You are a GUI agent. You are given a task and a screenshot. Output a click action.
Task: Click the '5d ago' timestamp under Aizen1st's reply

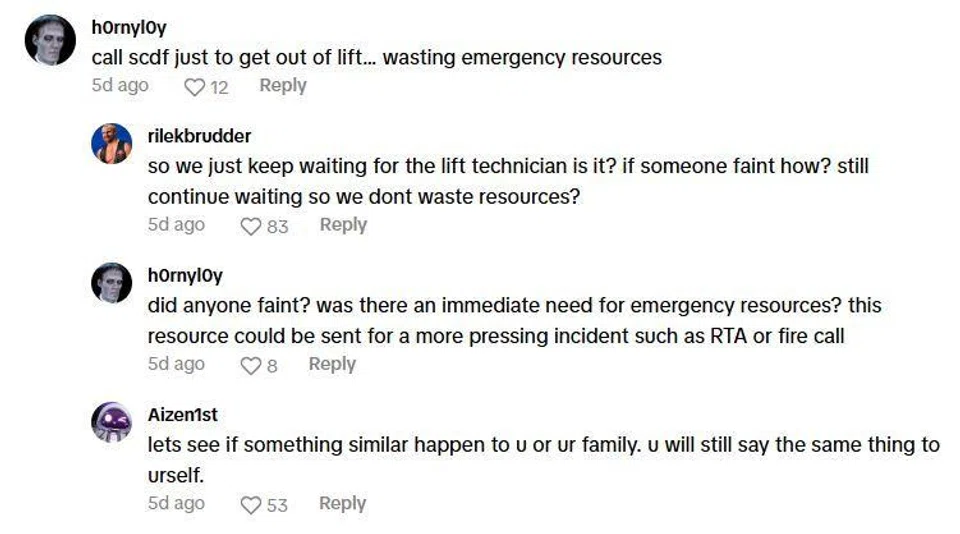coord(176,504)
